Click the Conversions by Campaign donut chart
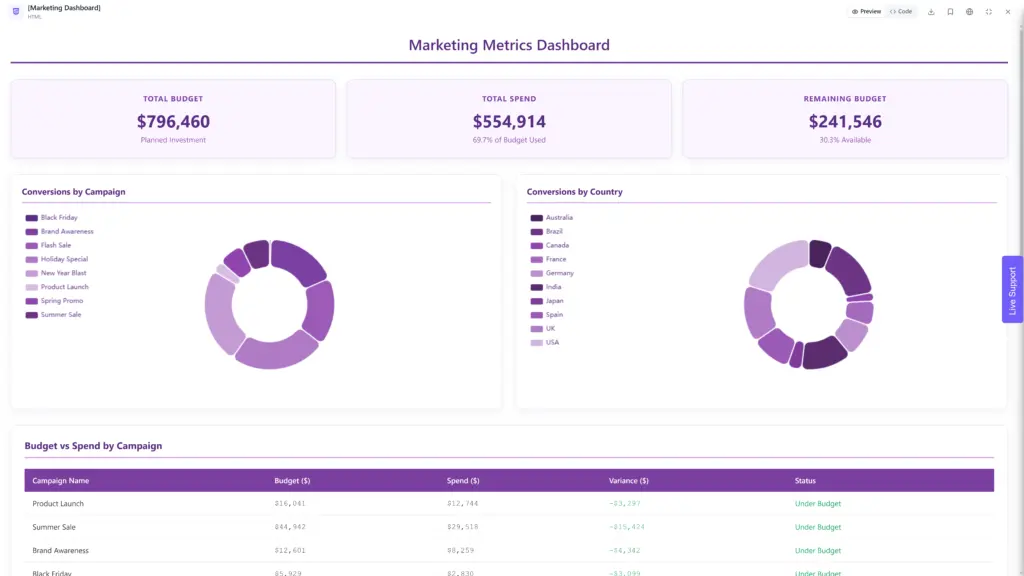 pos(270,304)
